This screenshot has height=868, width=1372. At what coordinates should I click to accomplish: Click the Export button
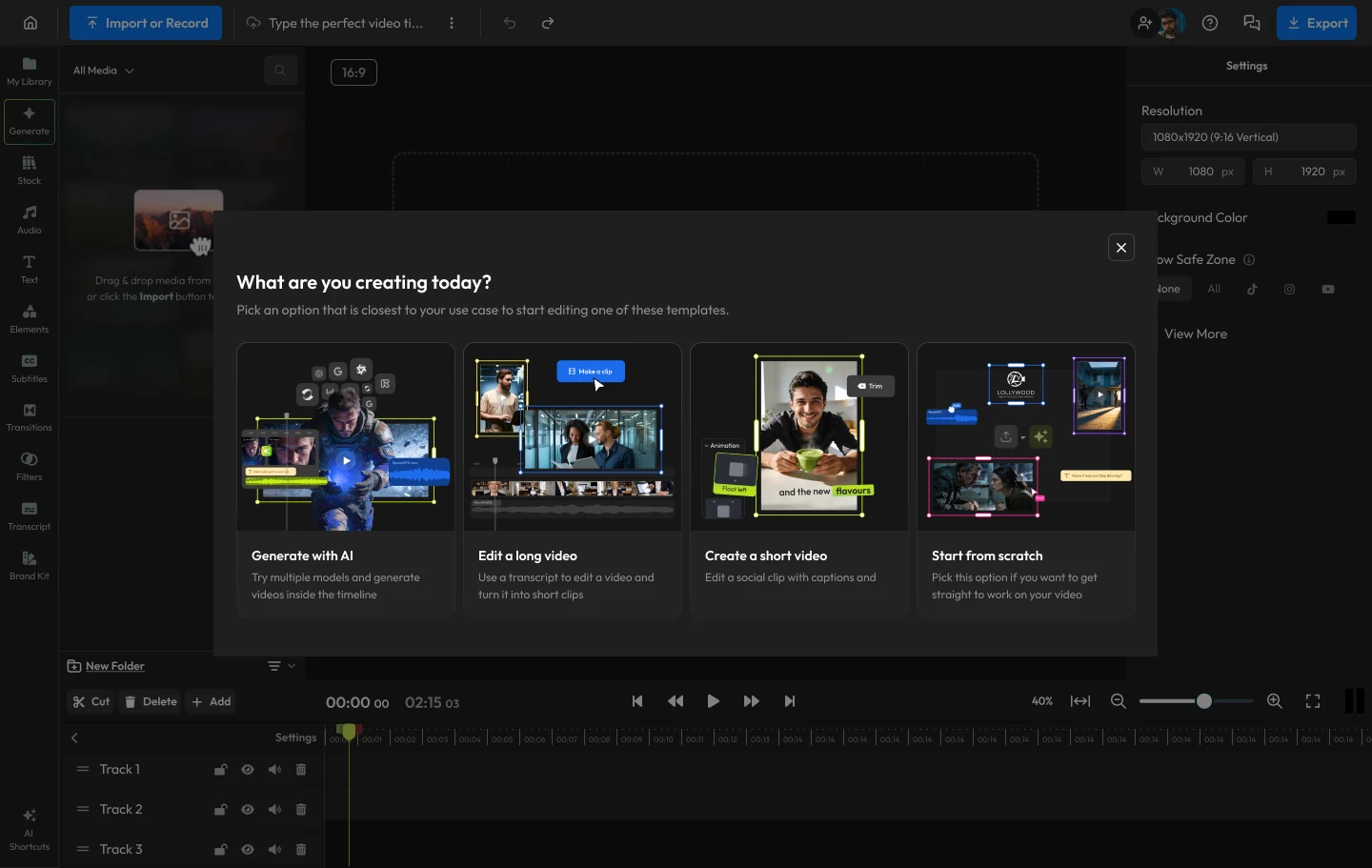tap(1317, 23)
